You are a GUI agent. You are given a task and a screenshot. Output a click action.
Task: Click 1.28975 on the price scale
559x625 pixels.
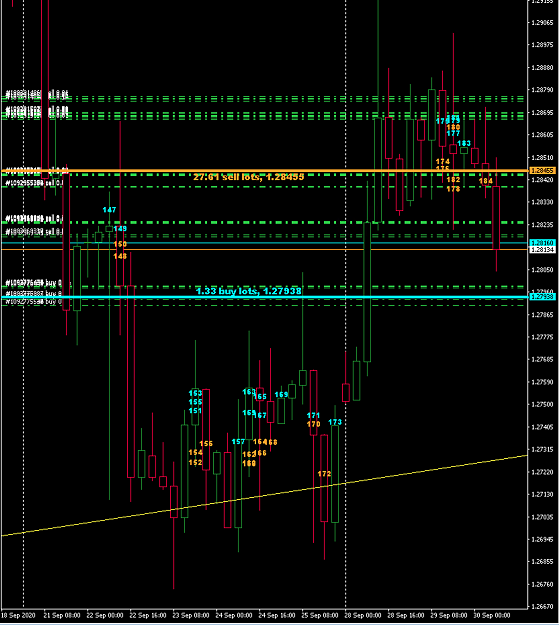click(x=543, y=45)
